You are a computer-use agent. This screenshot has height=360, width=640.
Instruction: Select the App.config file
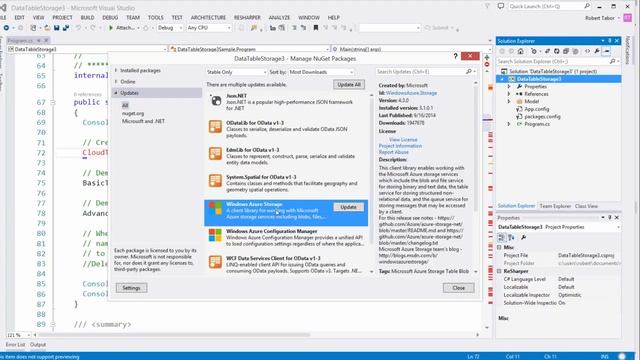pyautogui.click(x=536, y=109)
